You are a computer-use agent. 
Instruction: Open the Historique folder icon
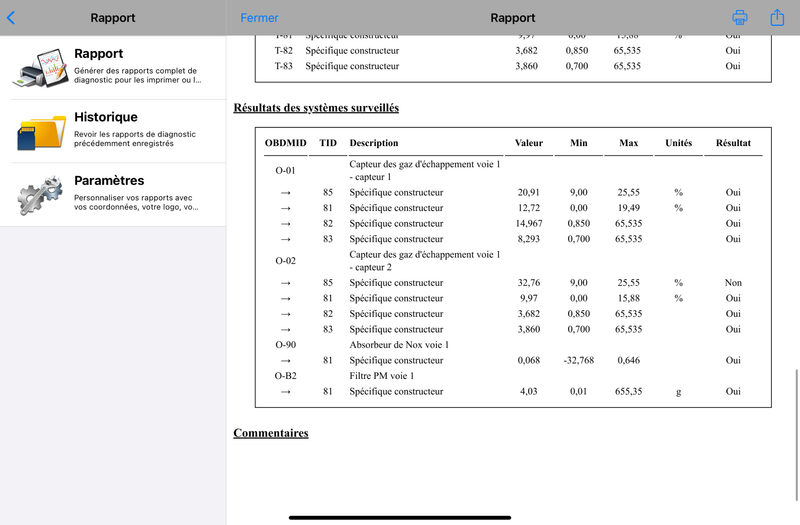tap(41, 132)
